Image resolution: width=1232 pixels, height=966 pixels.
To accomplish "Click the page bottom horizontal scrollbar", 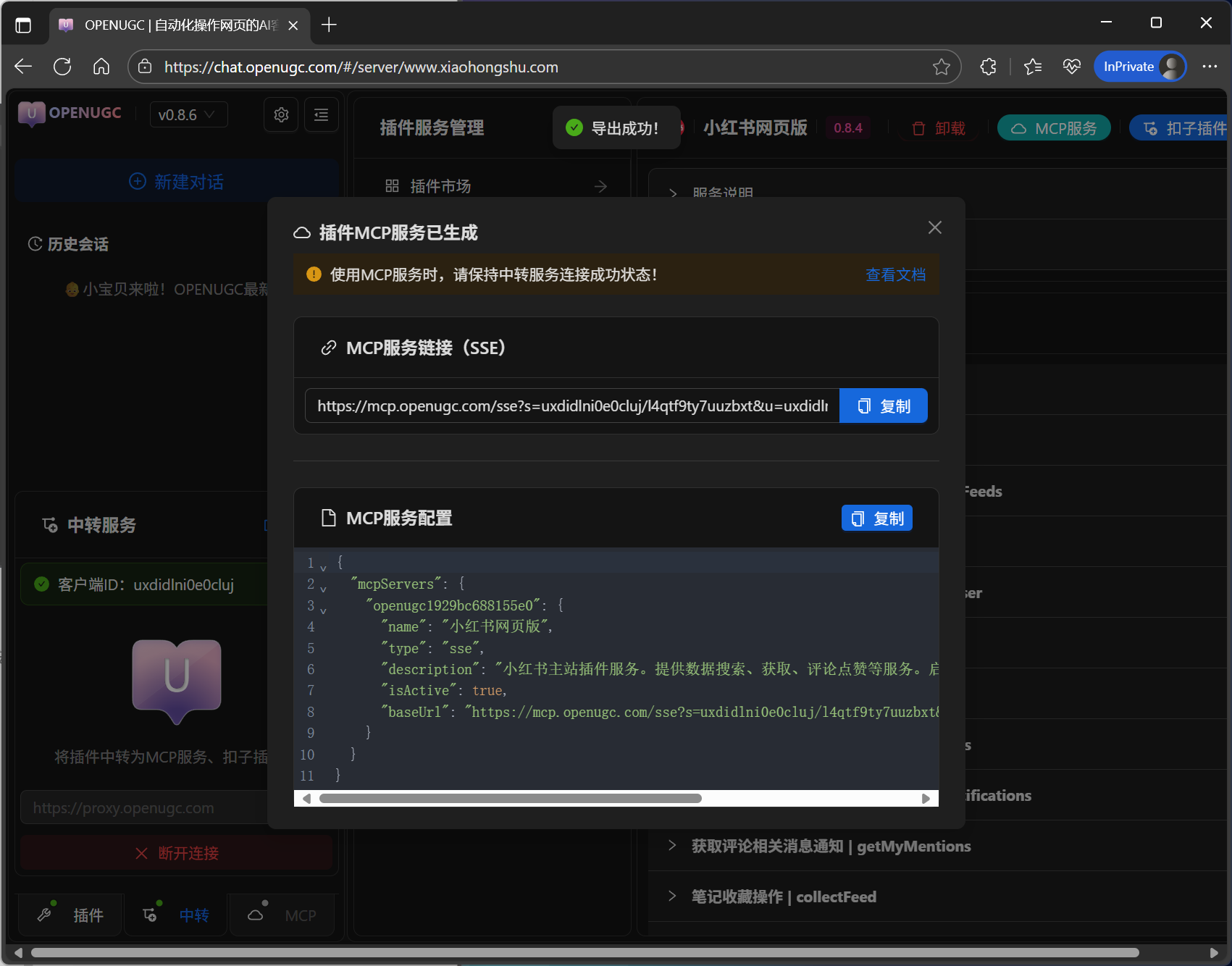I will point(585,952).
